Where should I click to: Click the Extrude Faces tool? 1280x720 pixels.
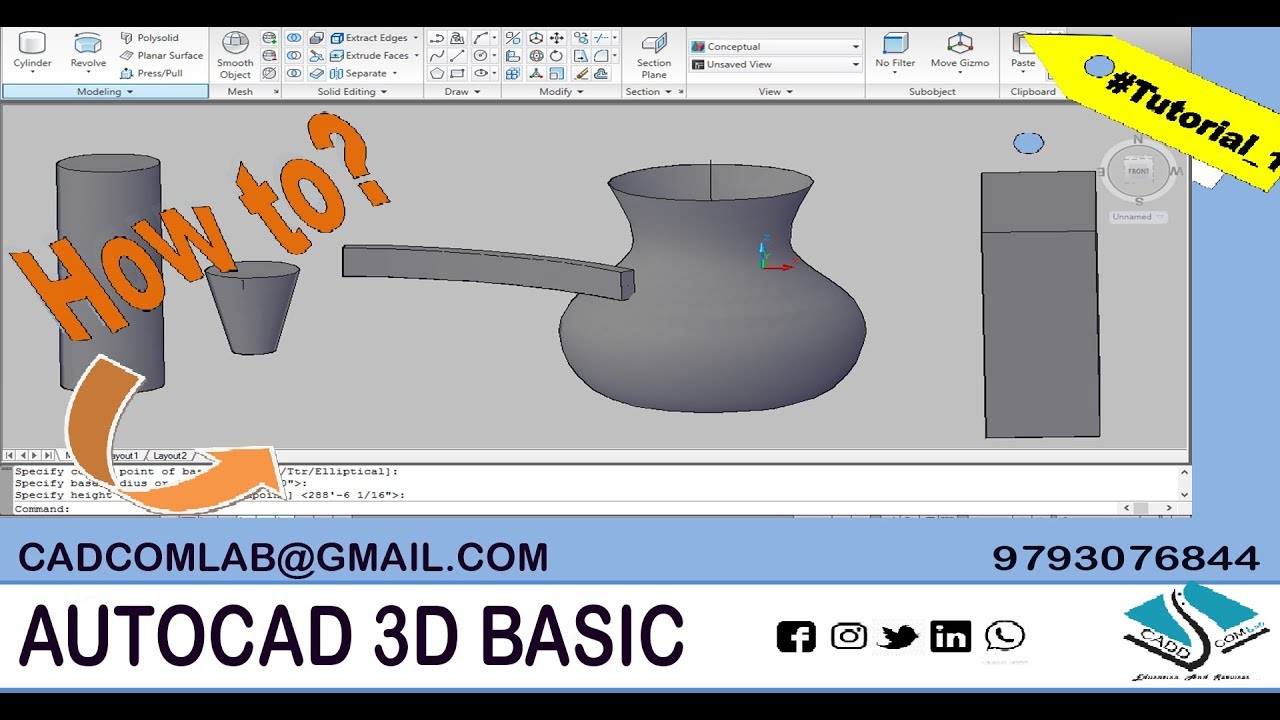click(x=368, y=56)
